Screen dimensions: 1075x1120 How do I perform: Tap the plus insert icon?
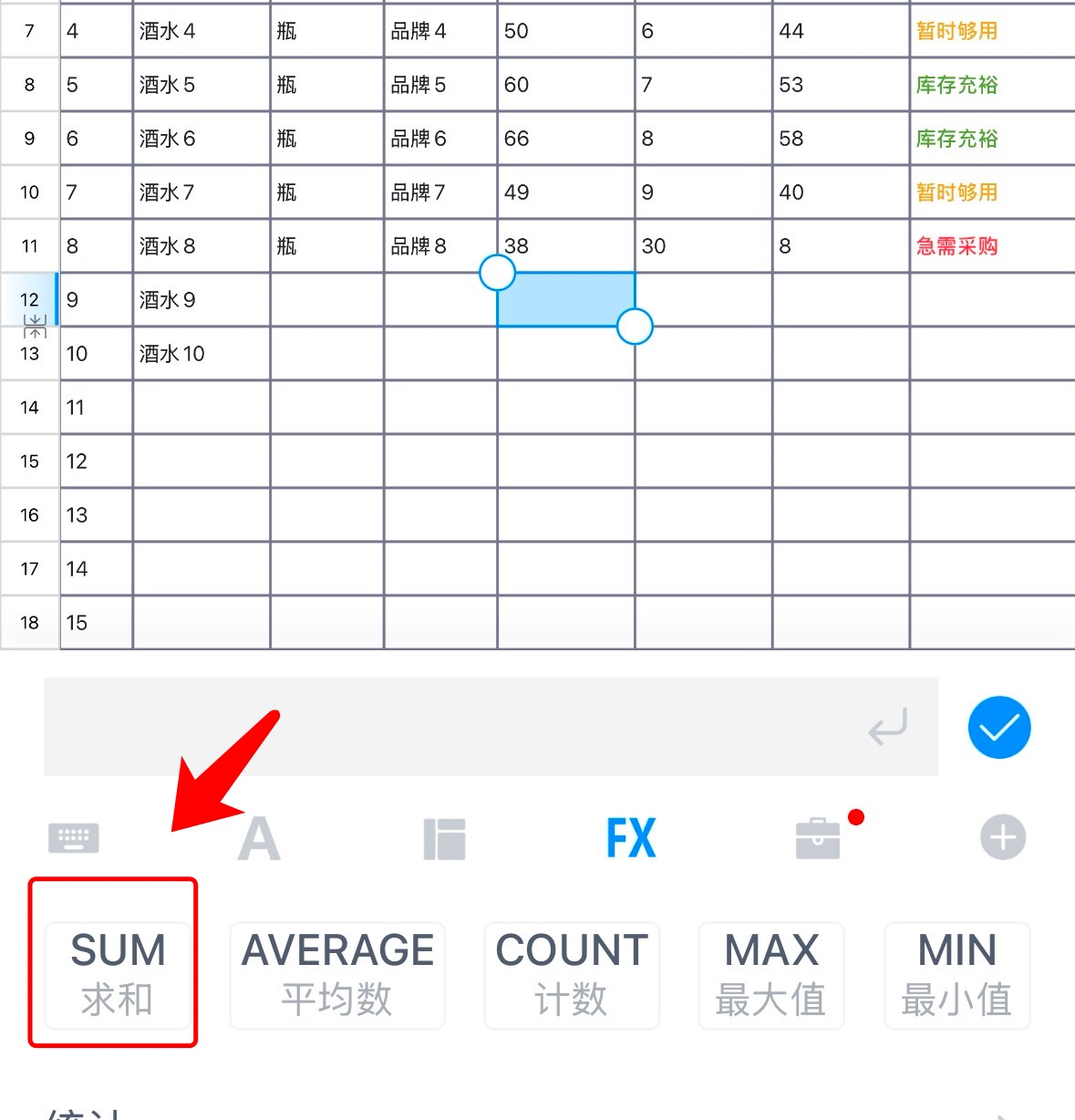click(x=1003, y=838)
